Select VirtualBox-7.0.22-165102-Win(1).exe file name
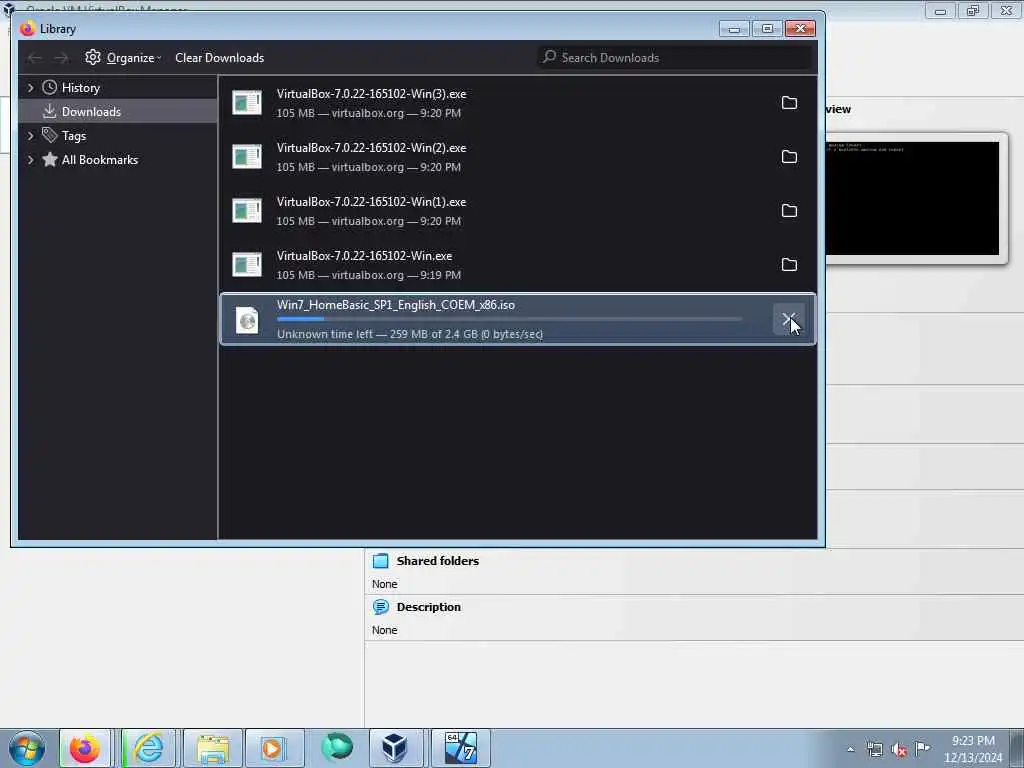Viewport: 1024px width, 768px height. (371, 202)
